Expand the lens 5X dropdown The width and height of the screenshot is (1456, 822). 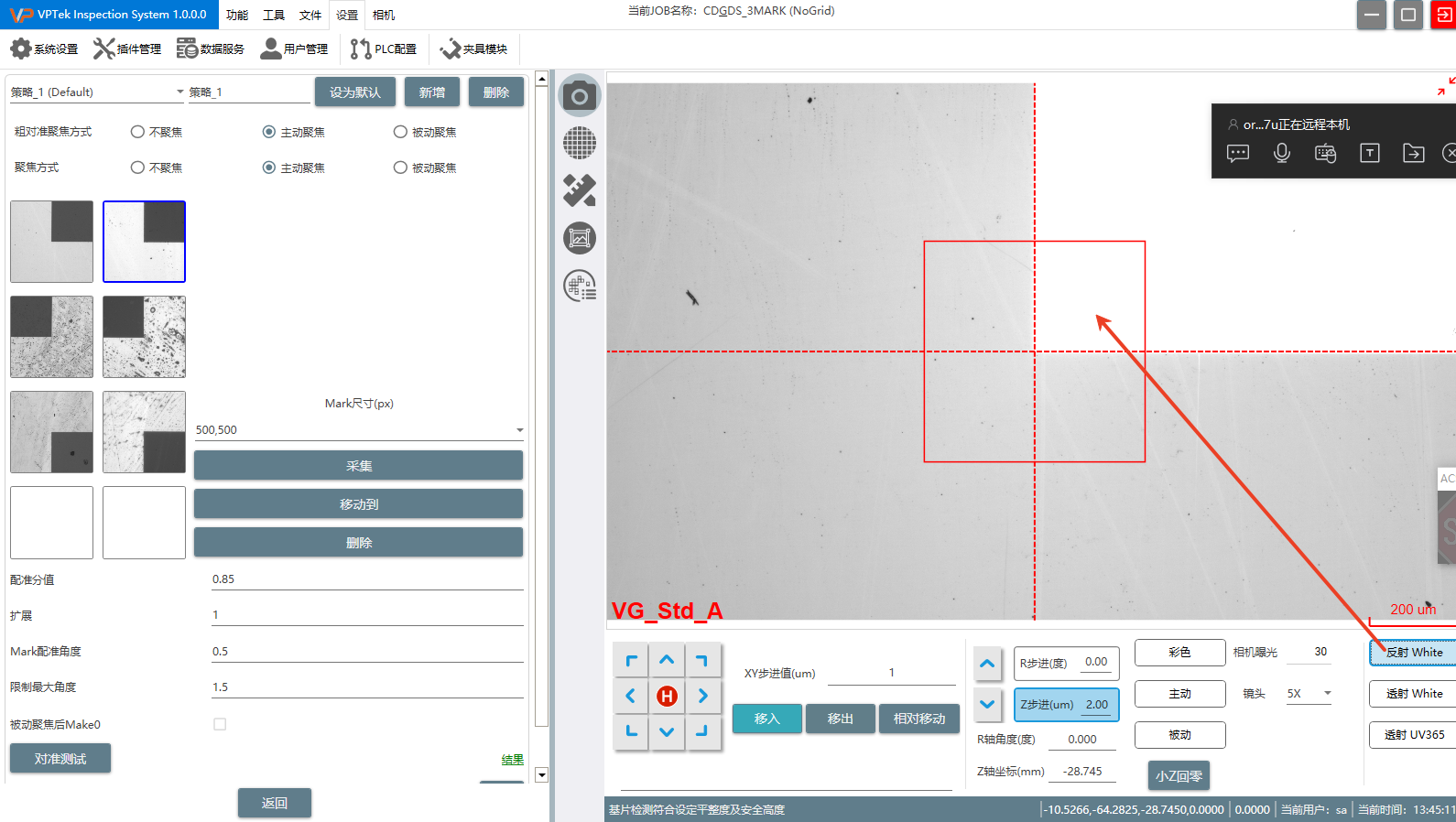[1327, 694]
